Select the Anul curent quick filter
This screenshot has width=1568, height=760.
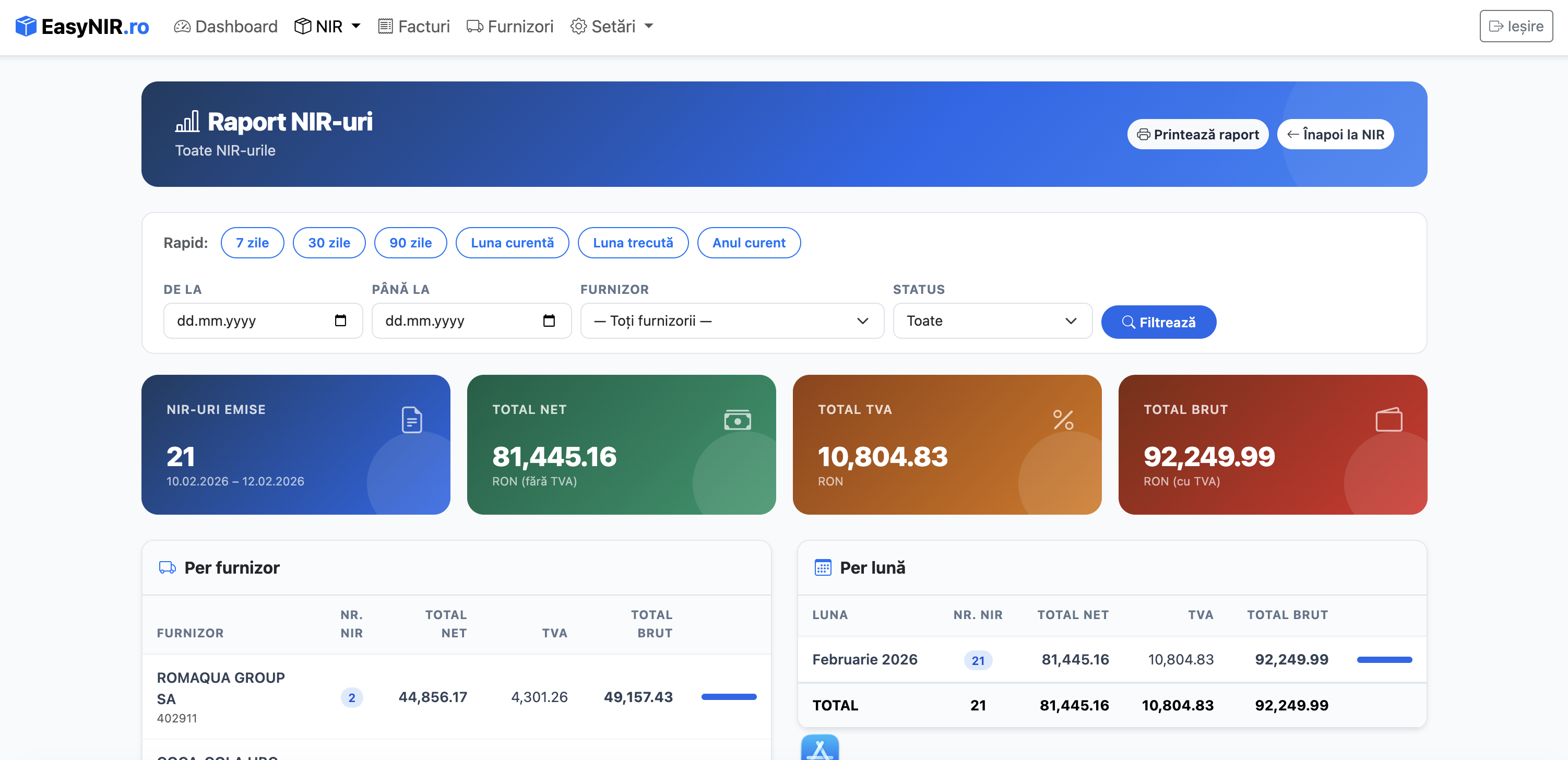(749, 243)
